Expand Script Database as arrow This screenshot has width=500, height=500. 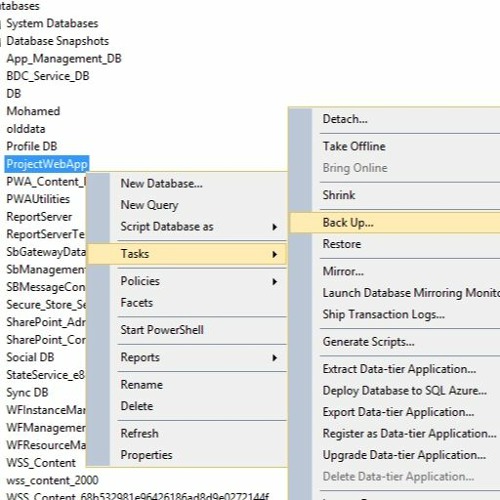click(274, 227)
